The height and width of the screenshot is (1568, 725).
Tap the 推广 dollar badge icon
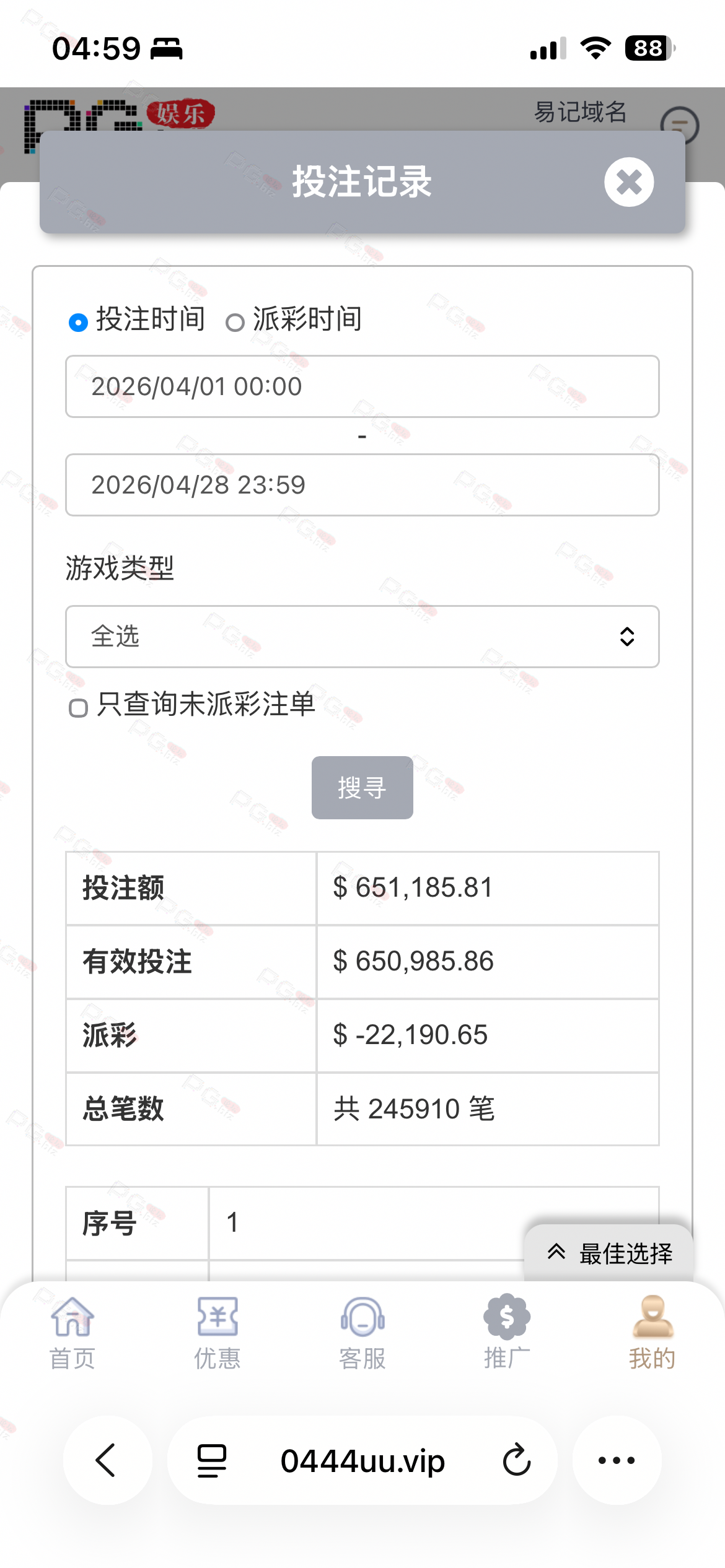pos(507,1318)
